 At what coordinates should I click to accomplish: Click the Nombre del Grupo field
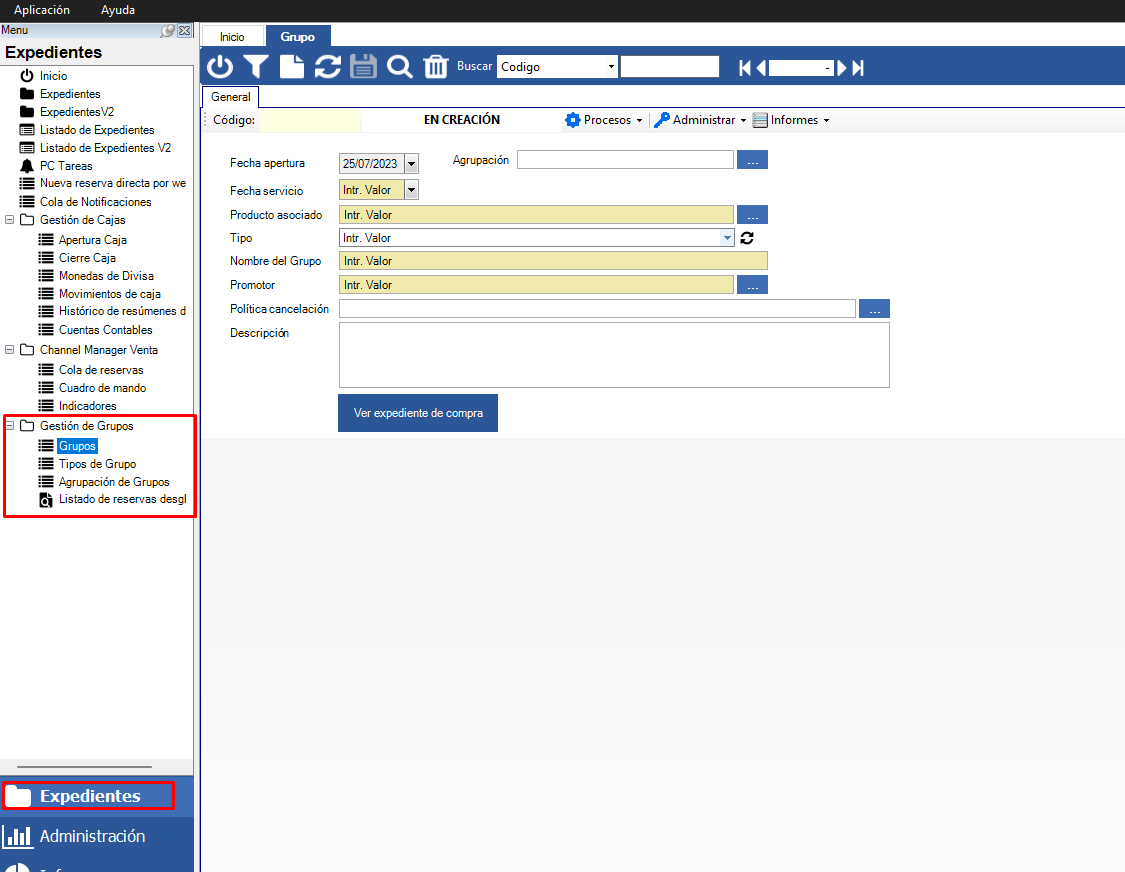[553, 261]
